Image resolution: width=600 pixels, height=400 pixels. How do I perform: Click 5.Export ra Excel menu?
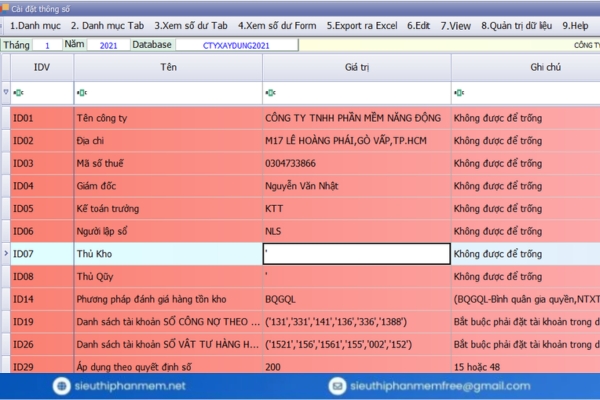tap(362, 26)
